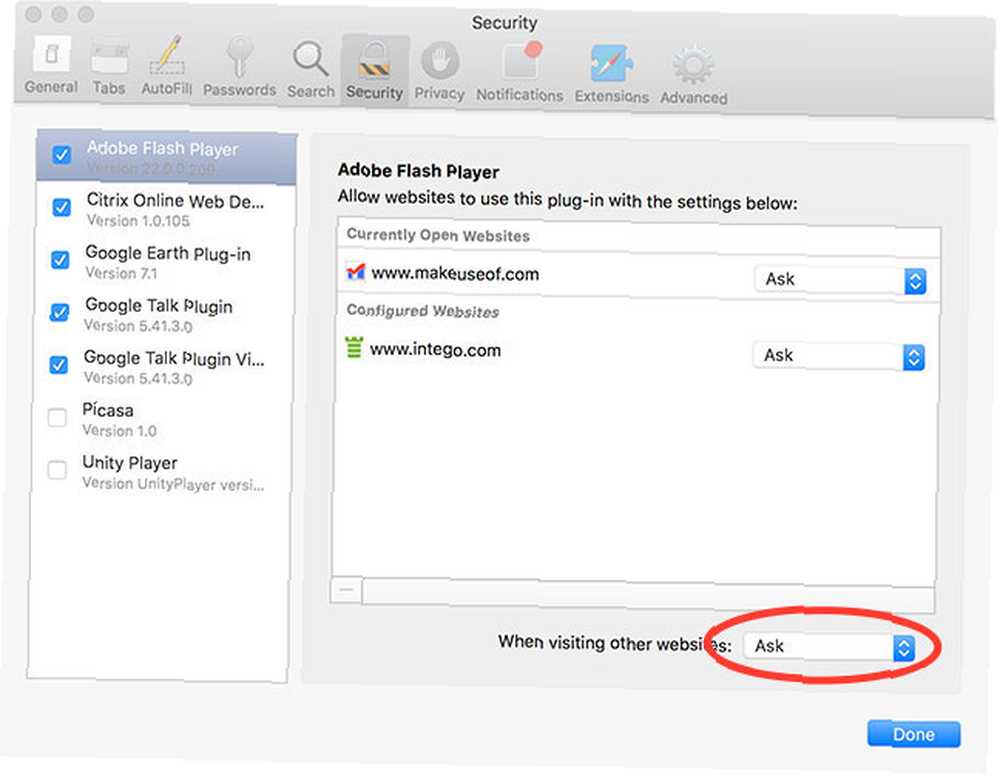1000x776 pixels.
Task: Click the makeuseof.com site favicon
Action: tap(355, 272)
